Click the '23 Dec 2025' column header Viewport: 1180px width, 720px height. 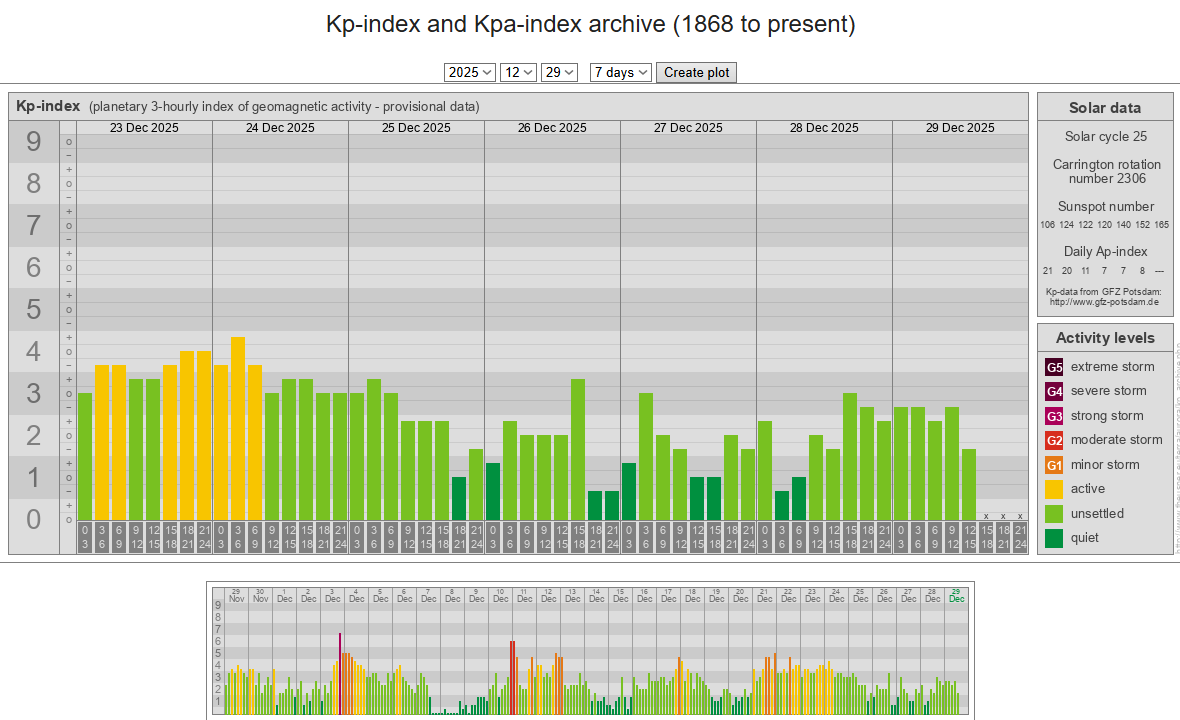(144, 128)
